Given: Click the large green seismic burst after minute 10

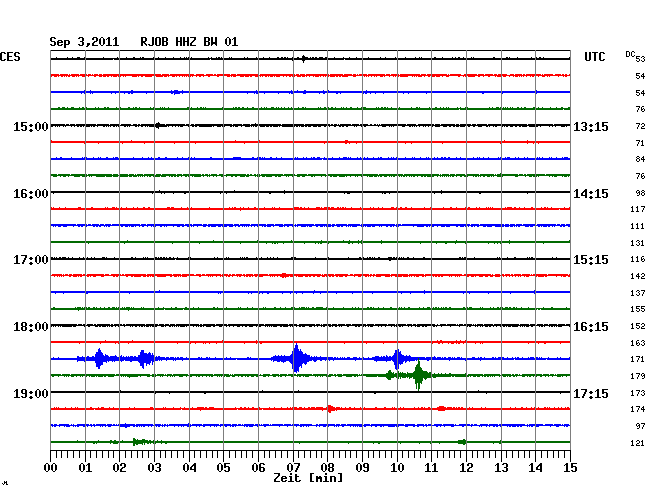Looking at the screenshot, I should click(419, 375).
